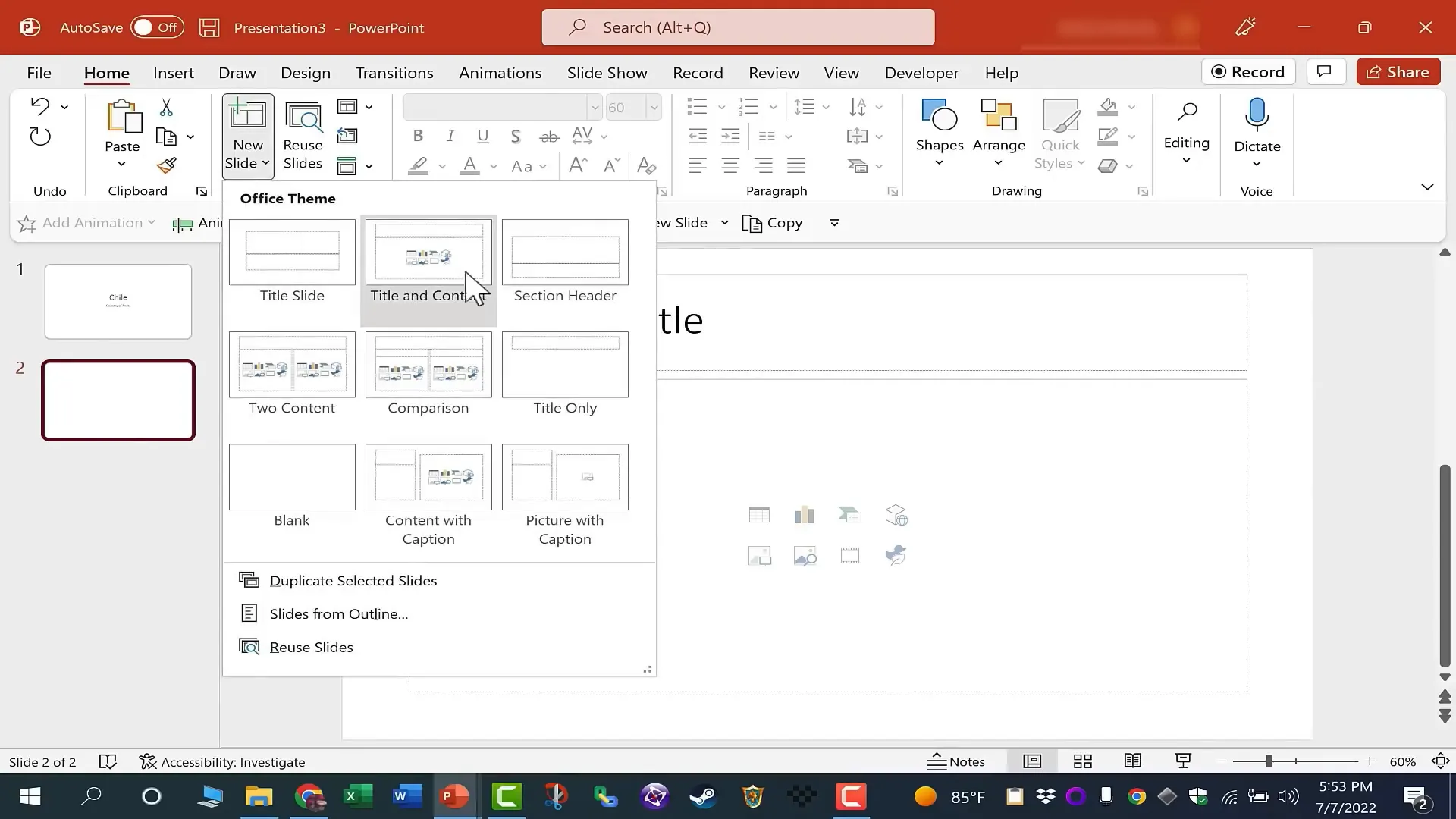Click the Undo arrow icon
This screenshot has height=819, width=1456.
click(x=40, y=106)
